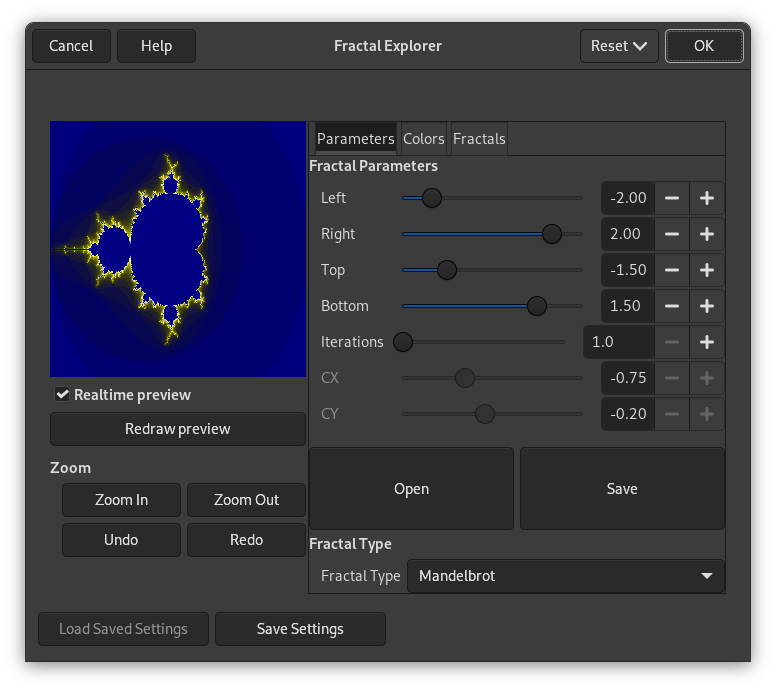Increase the Left value with plus button
The width and height of the screenshot is (776, 690).
(707, 198)
